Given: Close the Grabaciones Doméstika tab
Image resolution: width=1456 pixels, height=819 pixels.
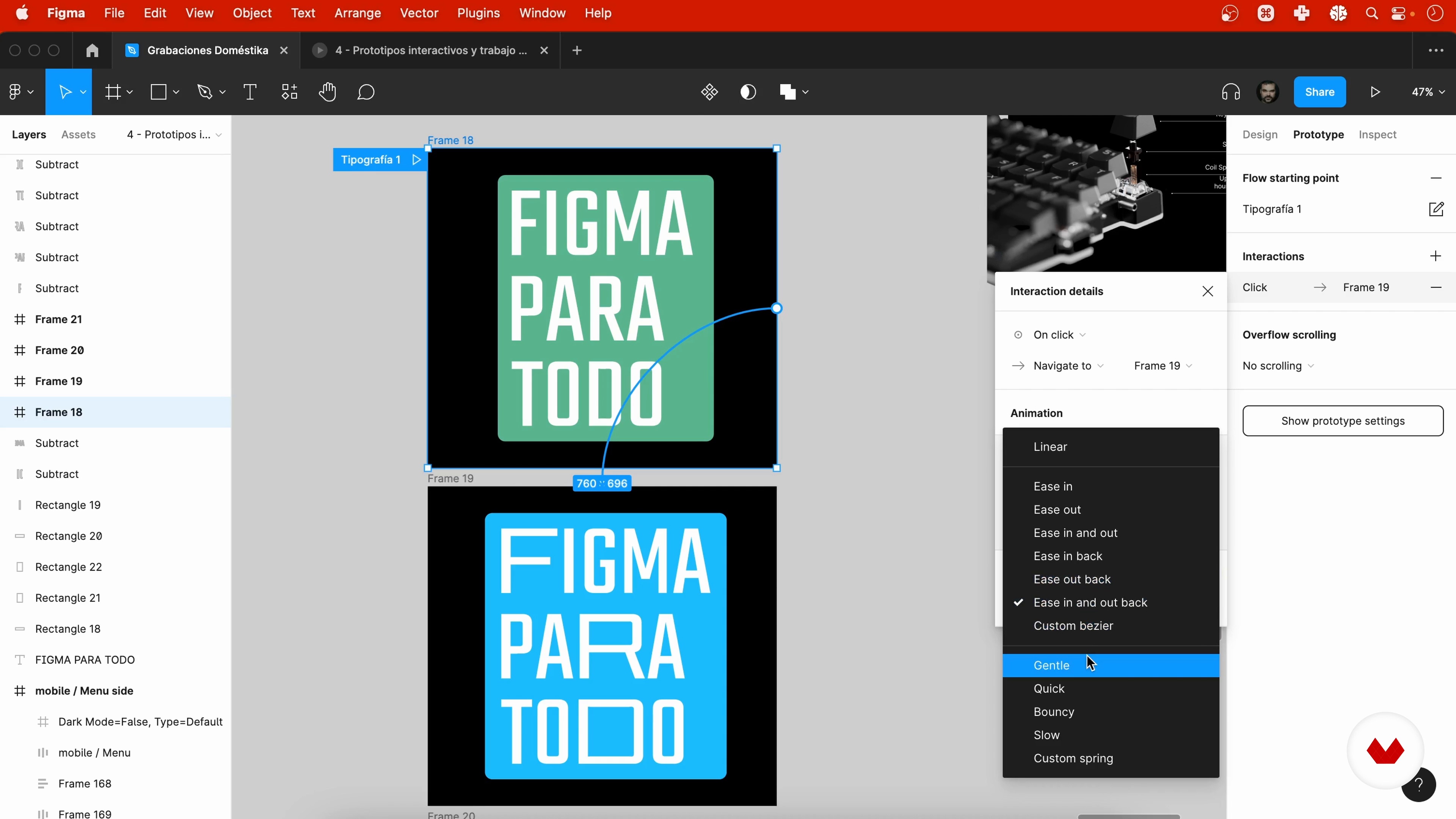Looking at the screenshot, I should (x=284, y=50).
